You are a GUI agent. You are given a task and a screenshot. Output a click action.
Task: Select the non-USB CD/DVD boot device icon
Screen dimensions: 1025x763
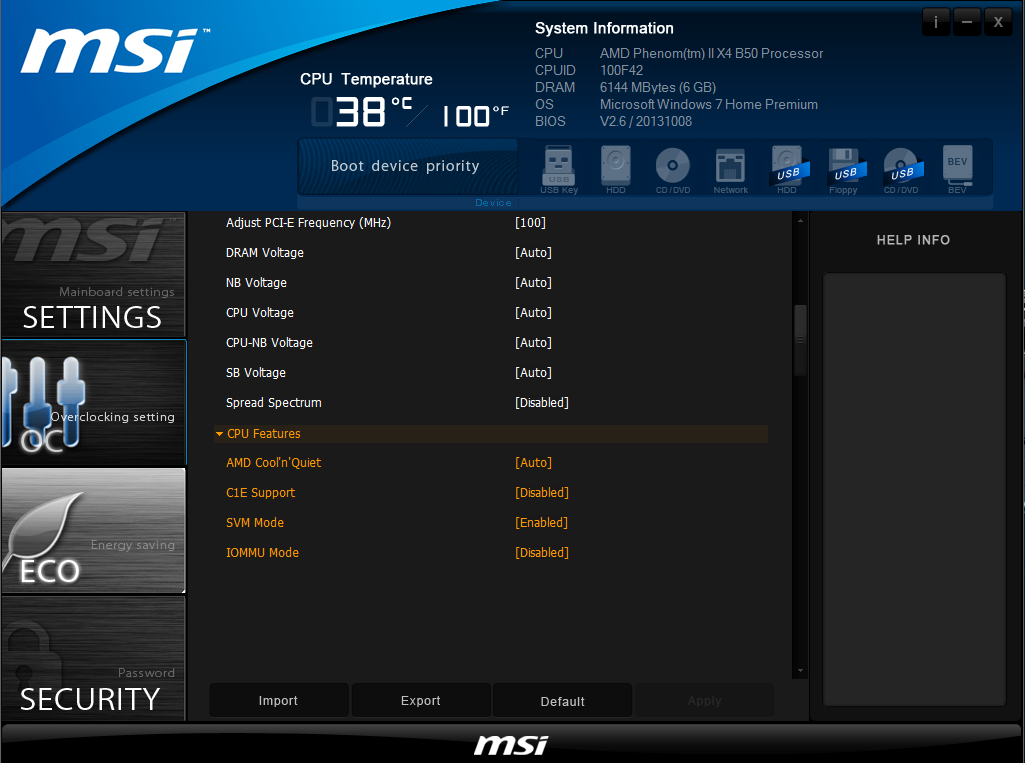point(673,169)
